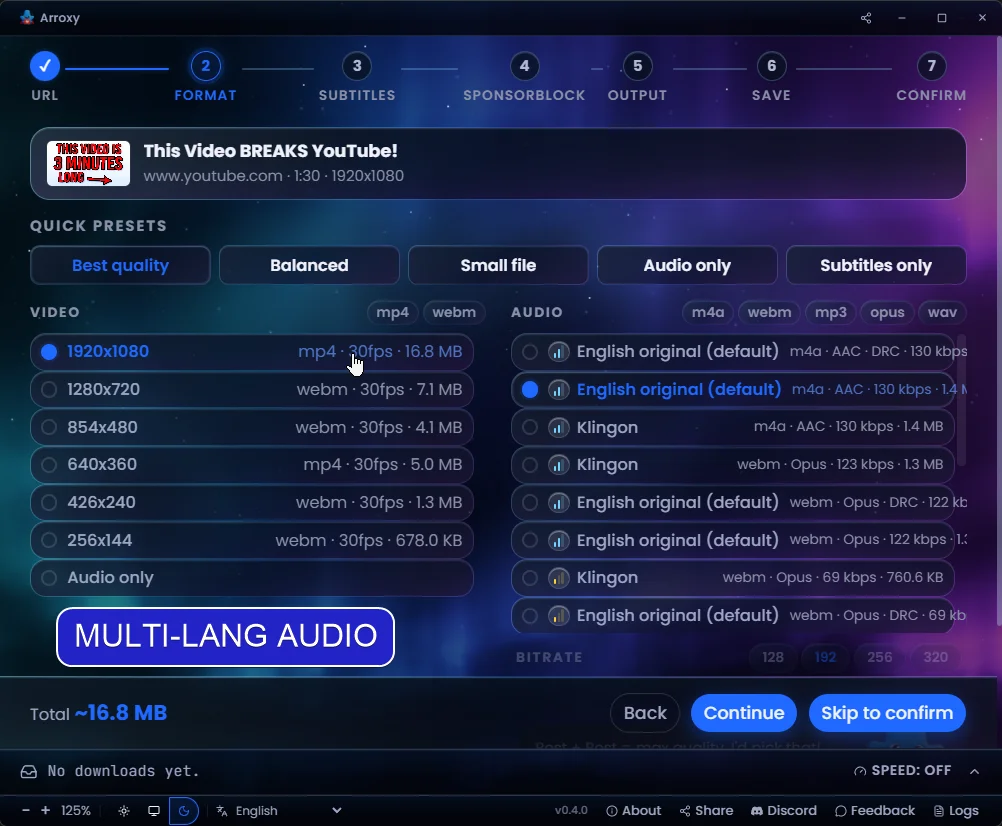Click audio icon on Klingon 123 kbps row
The image size is (1002, 826).
(559, 464)
